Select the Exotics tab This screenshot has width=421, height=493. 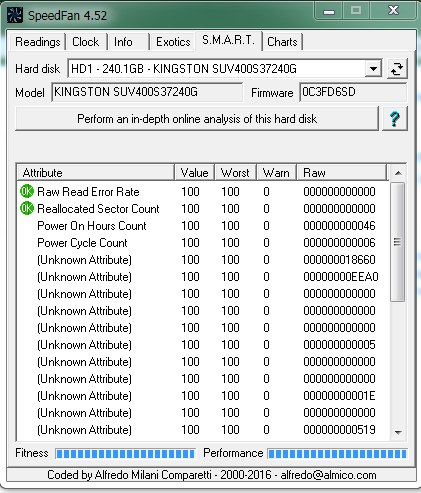pos(173,42)
